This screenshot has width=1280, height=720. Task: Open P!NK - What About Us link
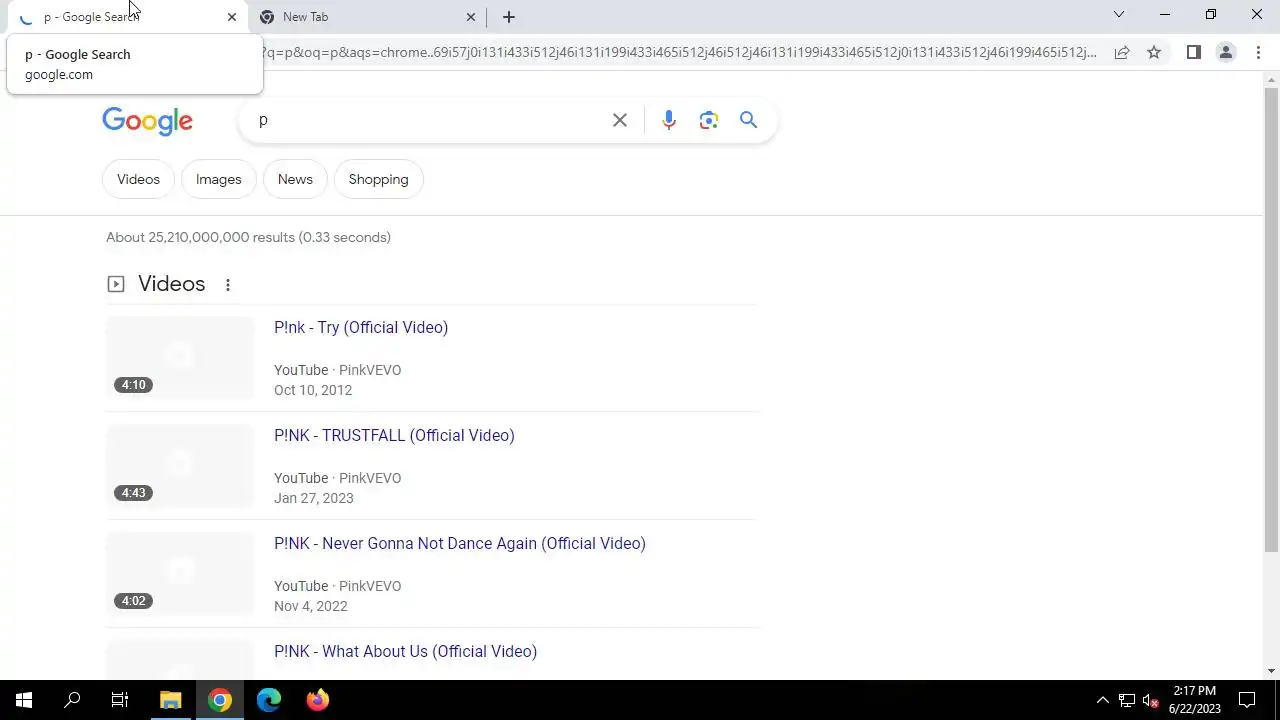click(405, 651)
